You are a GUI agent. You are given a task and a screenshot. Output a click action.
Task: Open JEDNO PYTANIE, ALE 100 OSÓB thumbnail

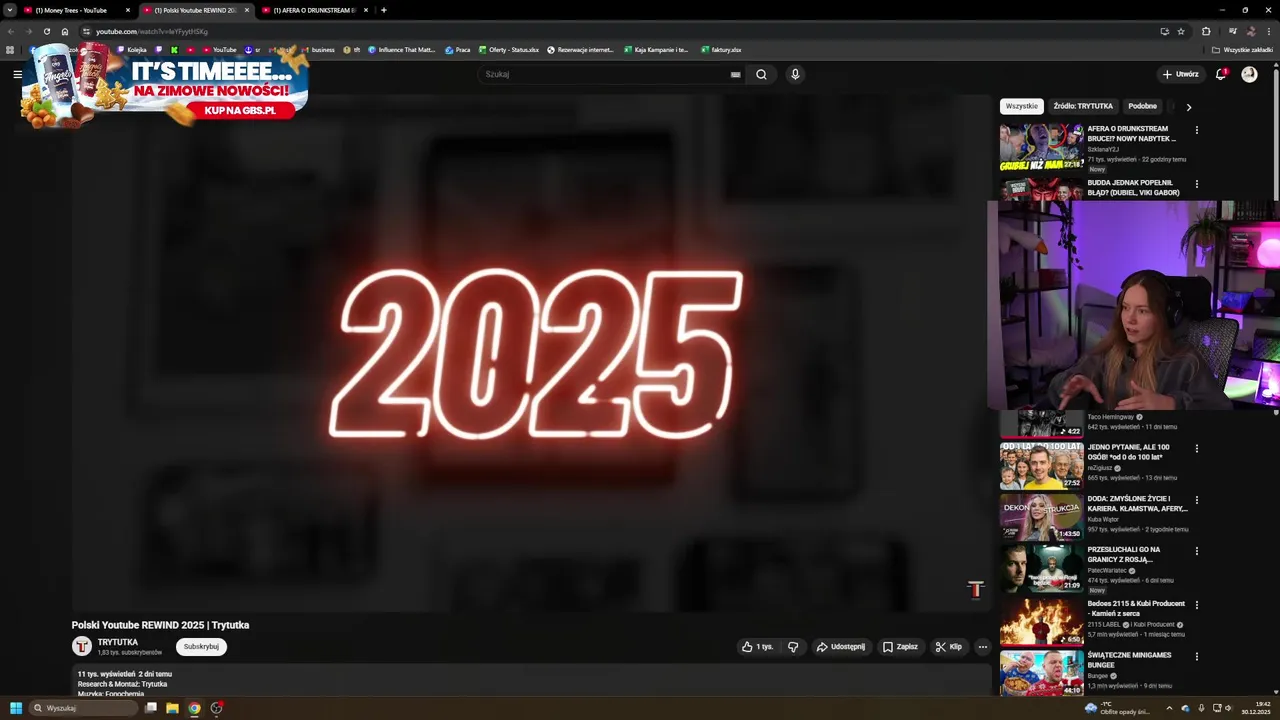[1041, 465]
